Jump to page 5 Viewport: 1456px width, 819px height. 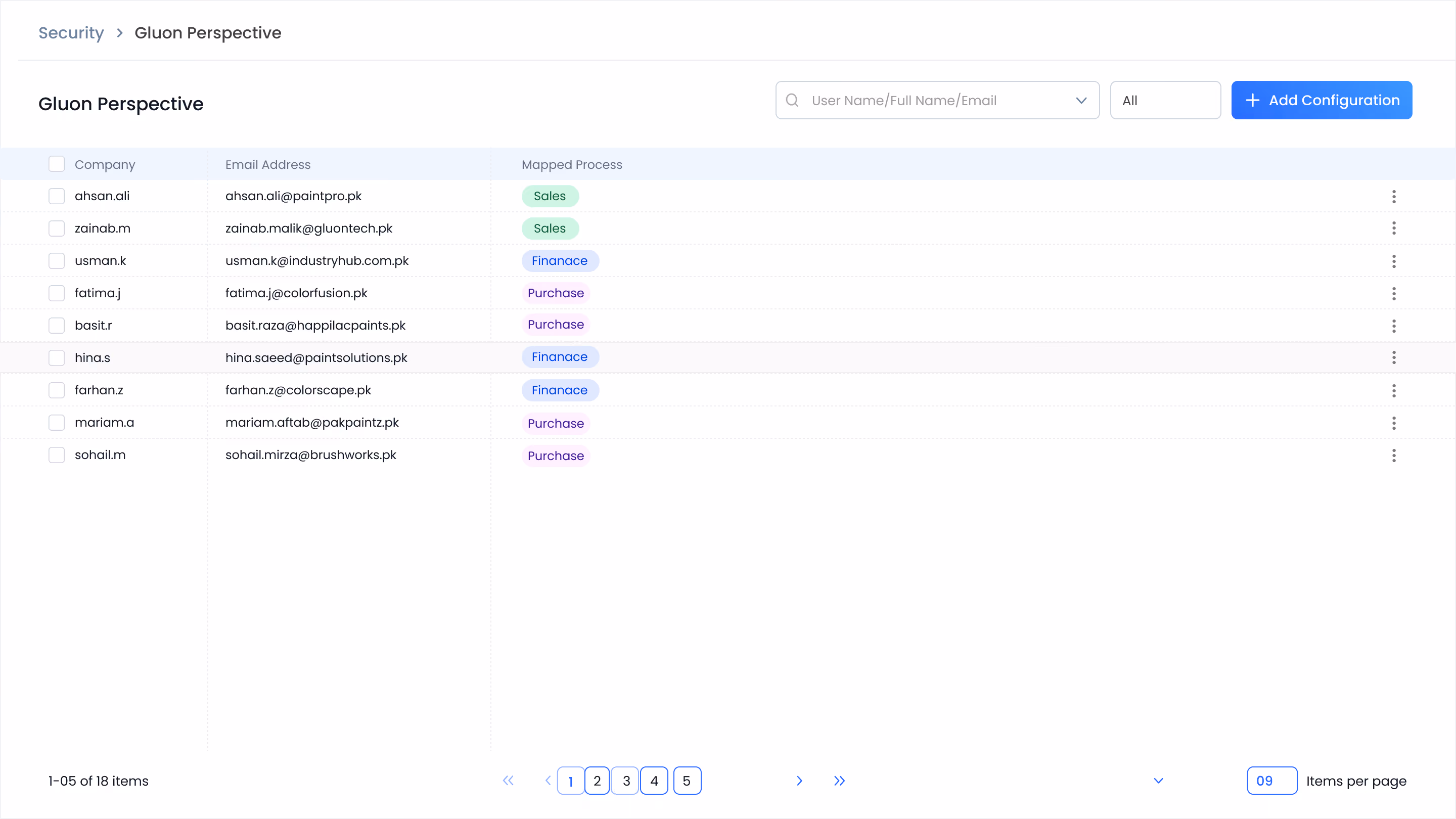coord(687,781)
